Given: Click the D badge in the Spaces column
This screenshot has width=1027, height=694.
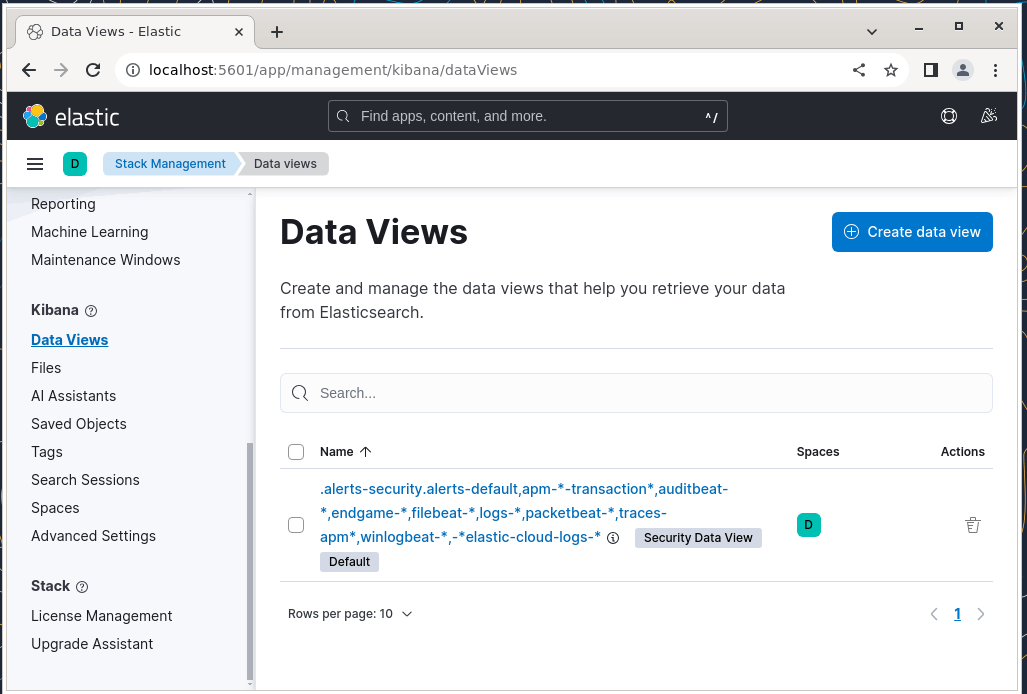Looking at the screenshot, I should point(809,524).
